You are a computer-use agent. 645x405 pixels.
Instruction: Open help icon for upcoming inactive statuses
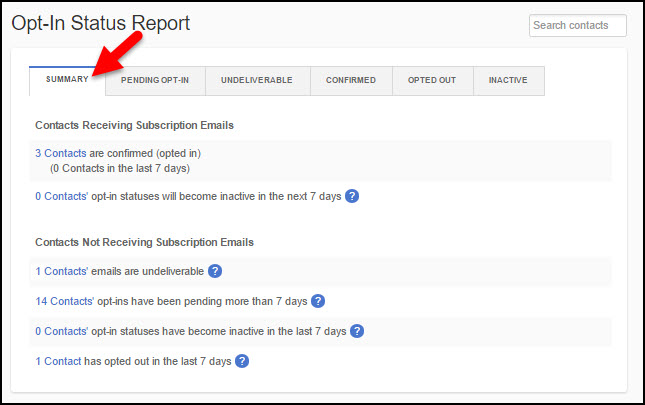pyautogui.click(x=352, y=196)
